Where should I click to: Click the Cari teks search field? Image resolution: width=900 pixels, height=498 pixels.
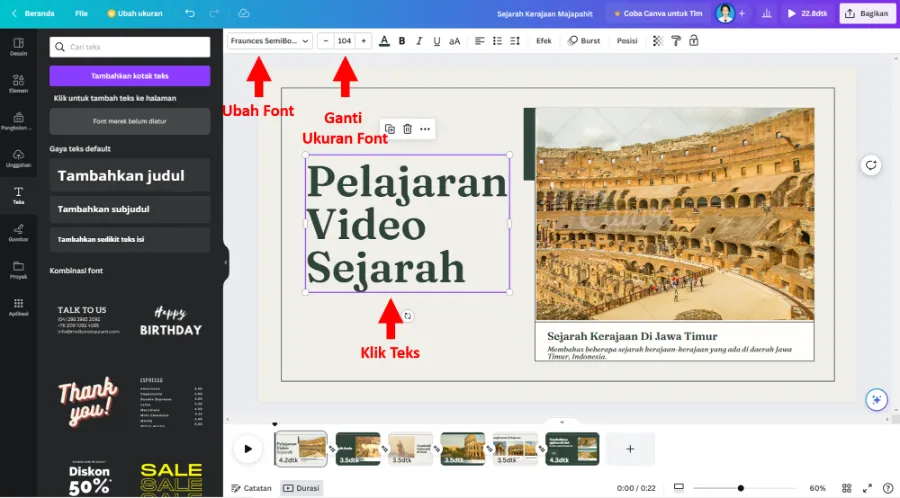130,47
